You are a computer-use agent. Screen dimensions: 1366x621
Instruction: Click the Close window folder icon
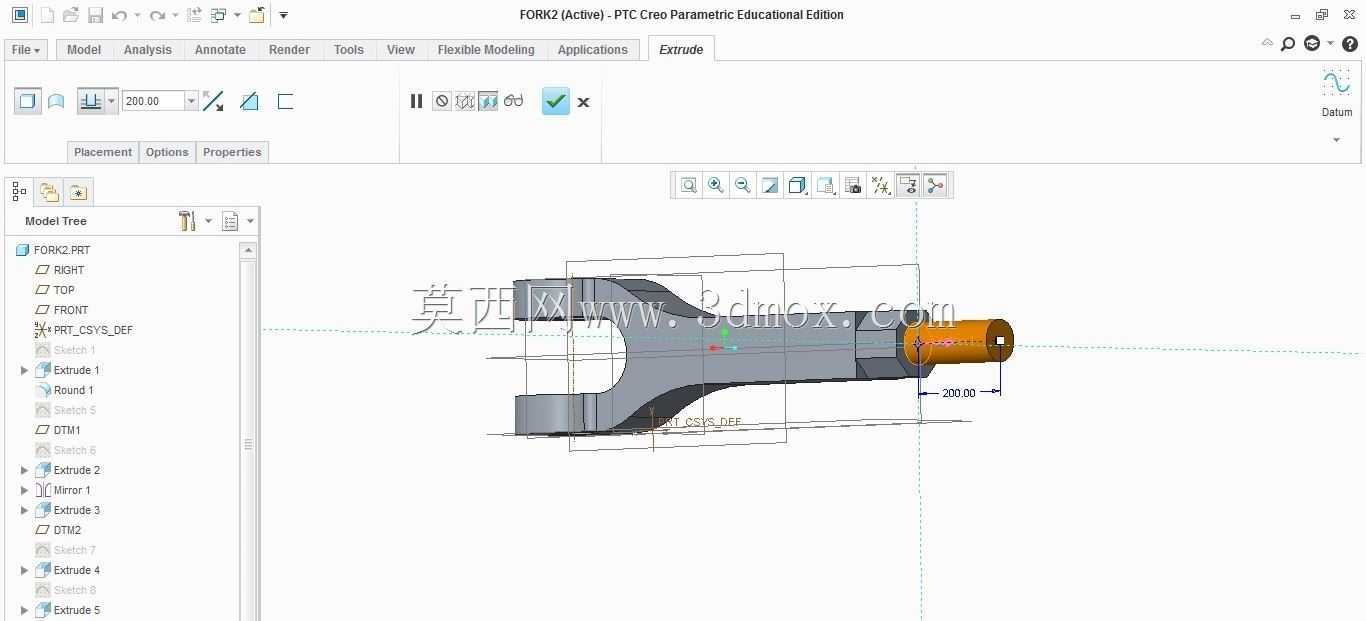tap(257, 15)
